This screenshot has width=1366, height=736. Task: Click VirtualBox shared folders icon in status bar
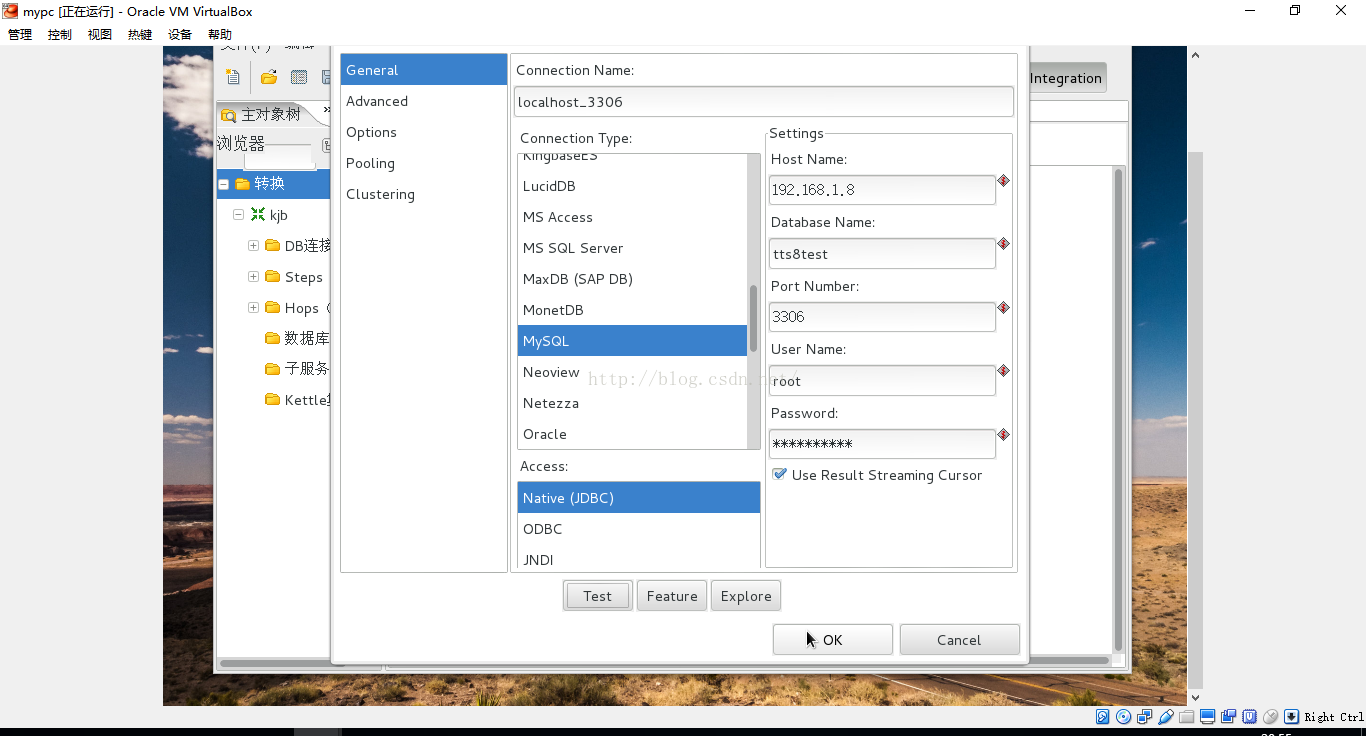[x=1187, y=716]
